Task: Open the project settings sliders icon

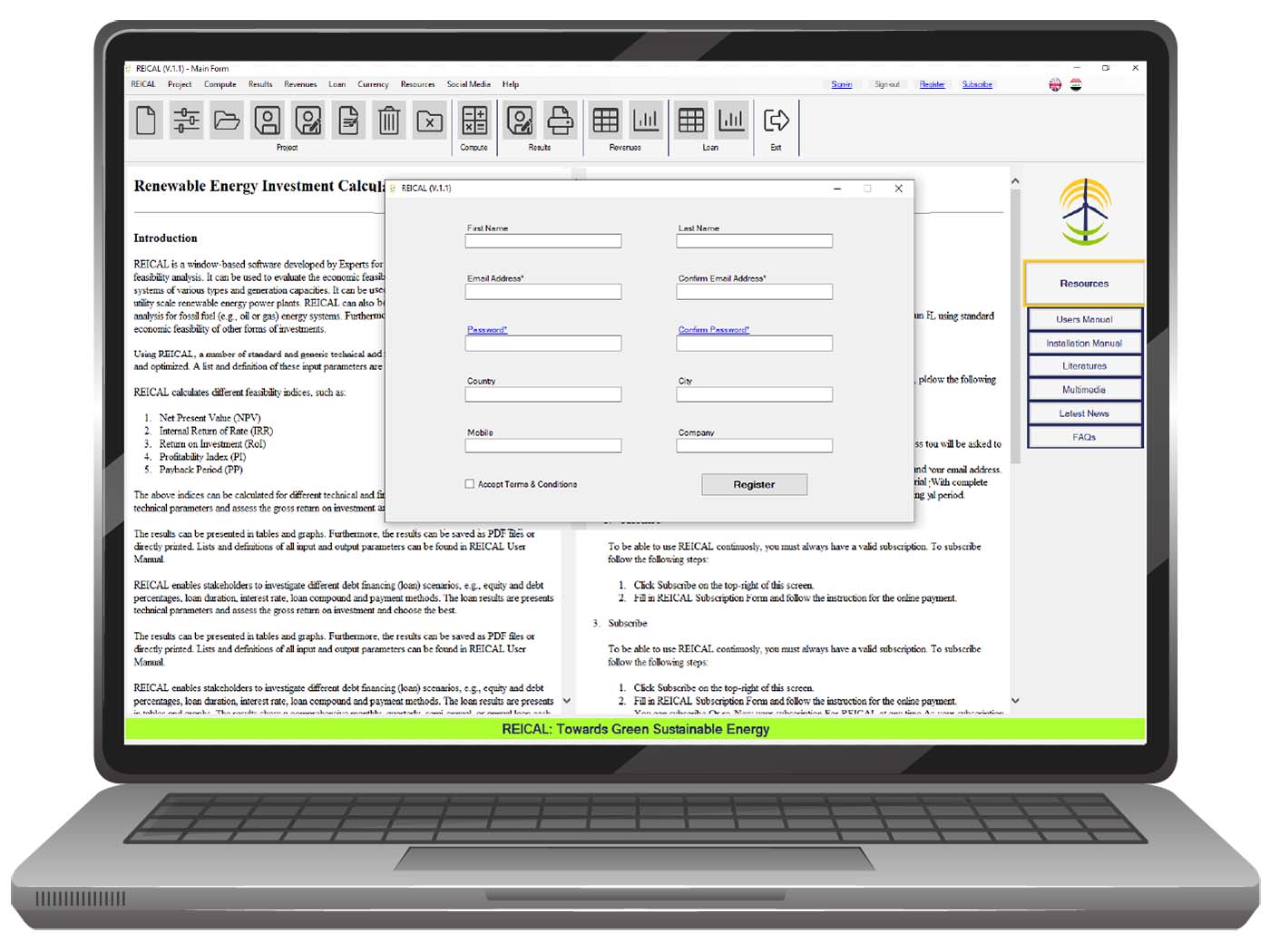Action: point(186,121)
